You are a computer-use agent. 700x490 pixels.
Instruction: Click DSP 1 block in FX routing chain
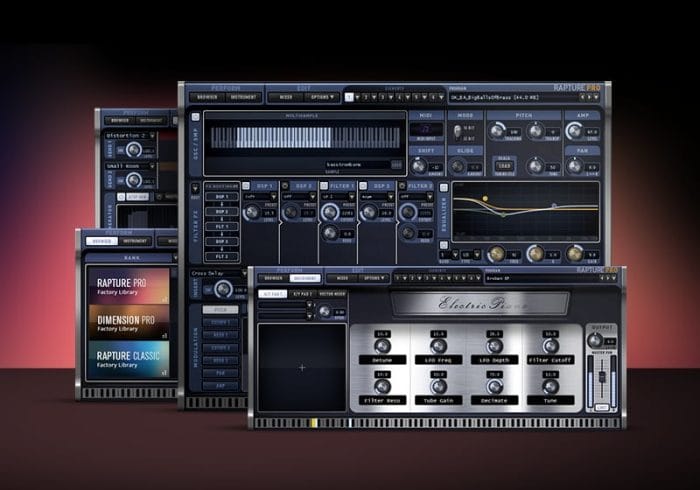click(x=222, y=196)
